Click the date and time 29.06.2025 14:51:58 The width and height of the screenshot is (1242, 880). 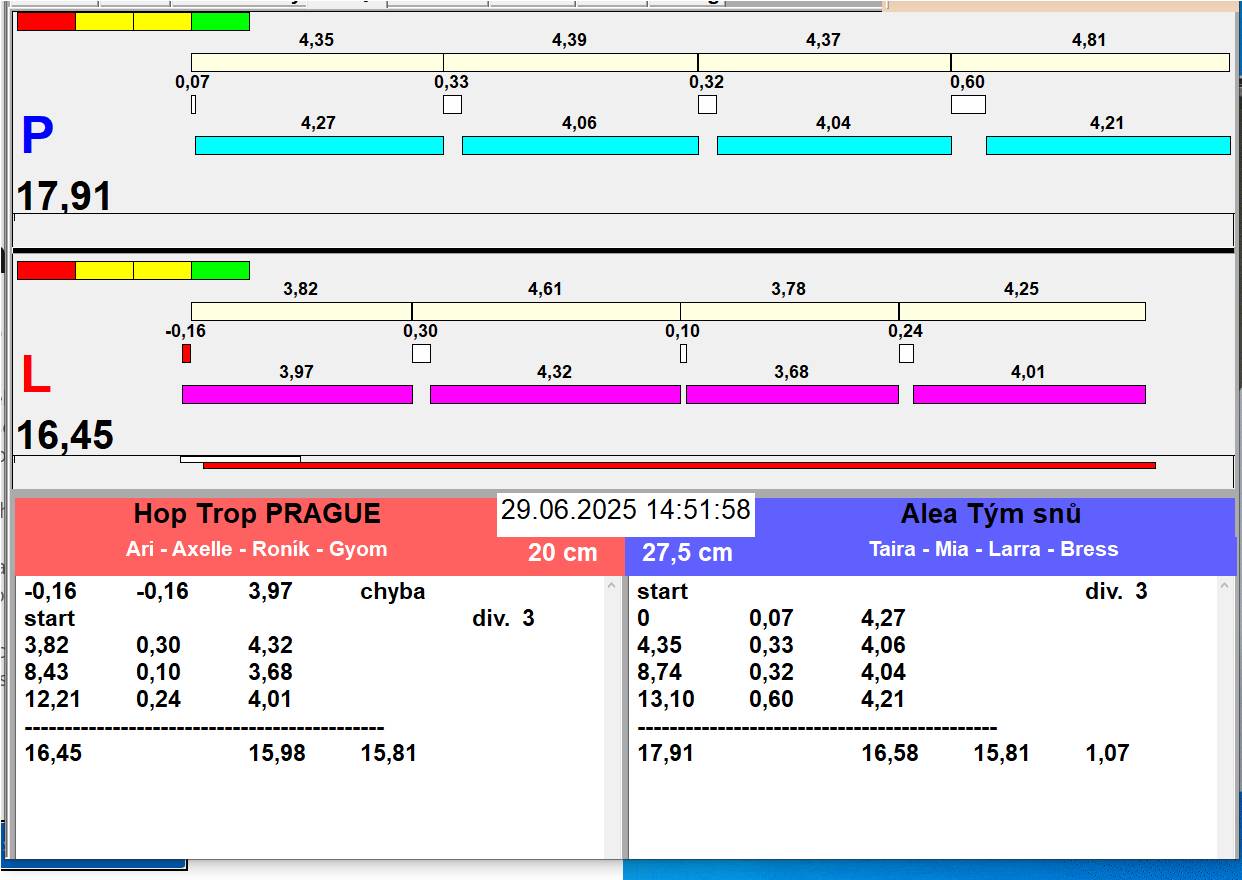626,510
